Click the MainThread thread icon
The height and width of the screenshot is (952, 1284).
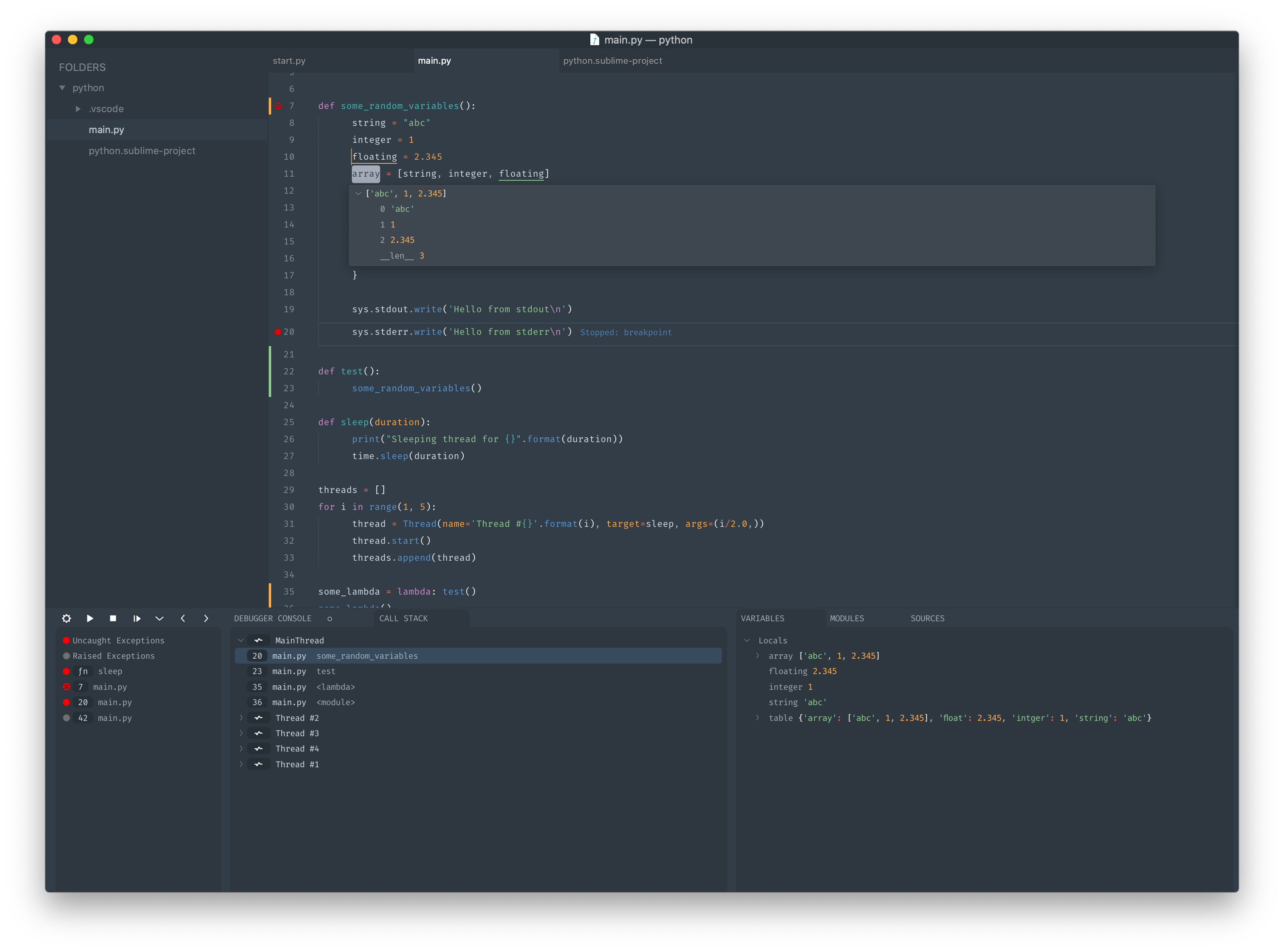(258, 640)
